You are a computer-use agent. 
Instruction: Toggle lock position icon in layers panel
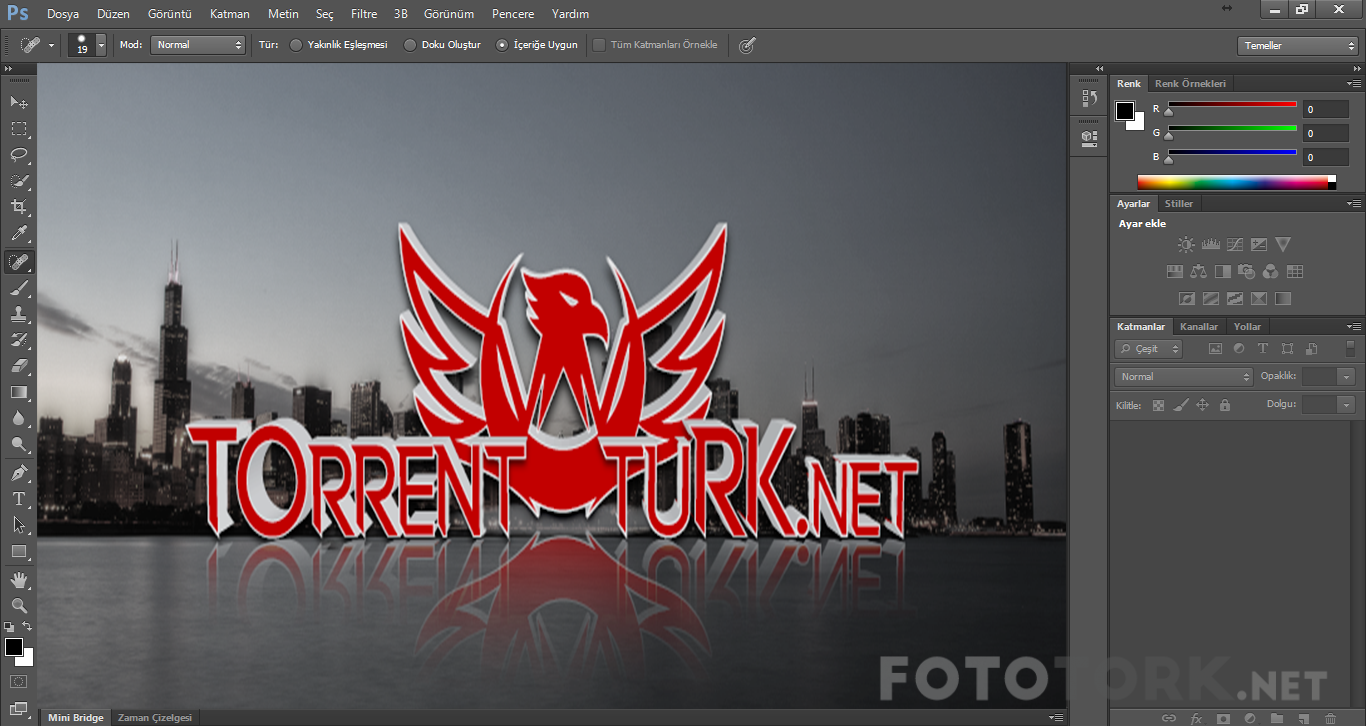click(x=1202, y=405)
